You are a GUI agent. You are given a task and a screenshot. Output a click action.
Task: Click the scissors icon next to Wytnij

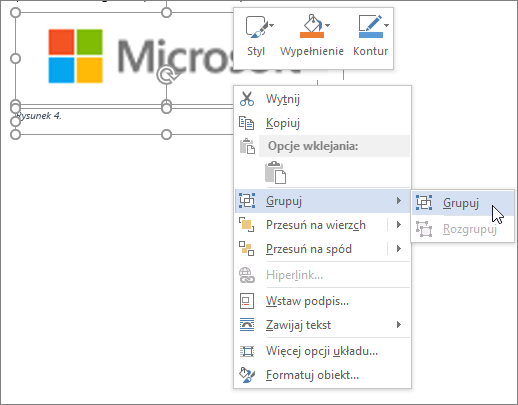point(247,99)
